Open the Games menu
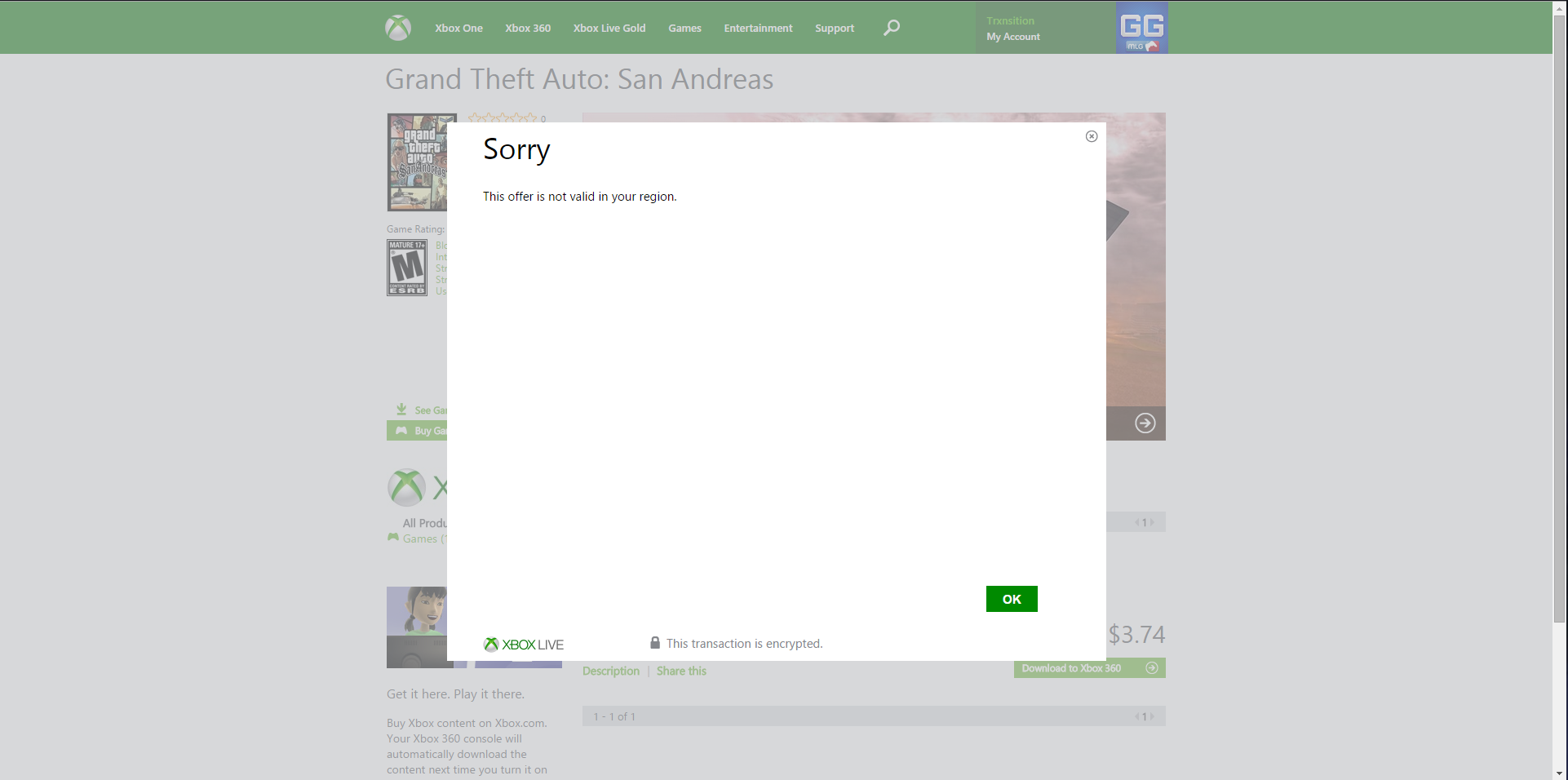Screen dimensions: 1568x780 click(684, 28)
